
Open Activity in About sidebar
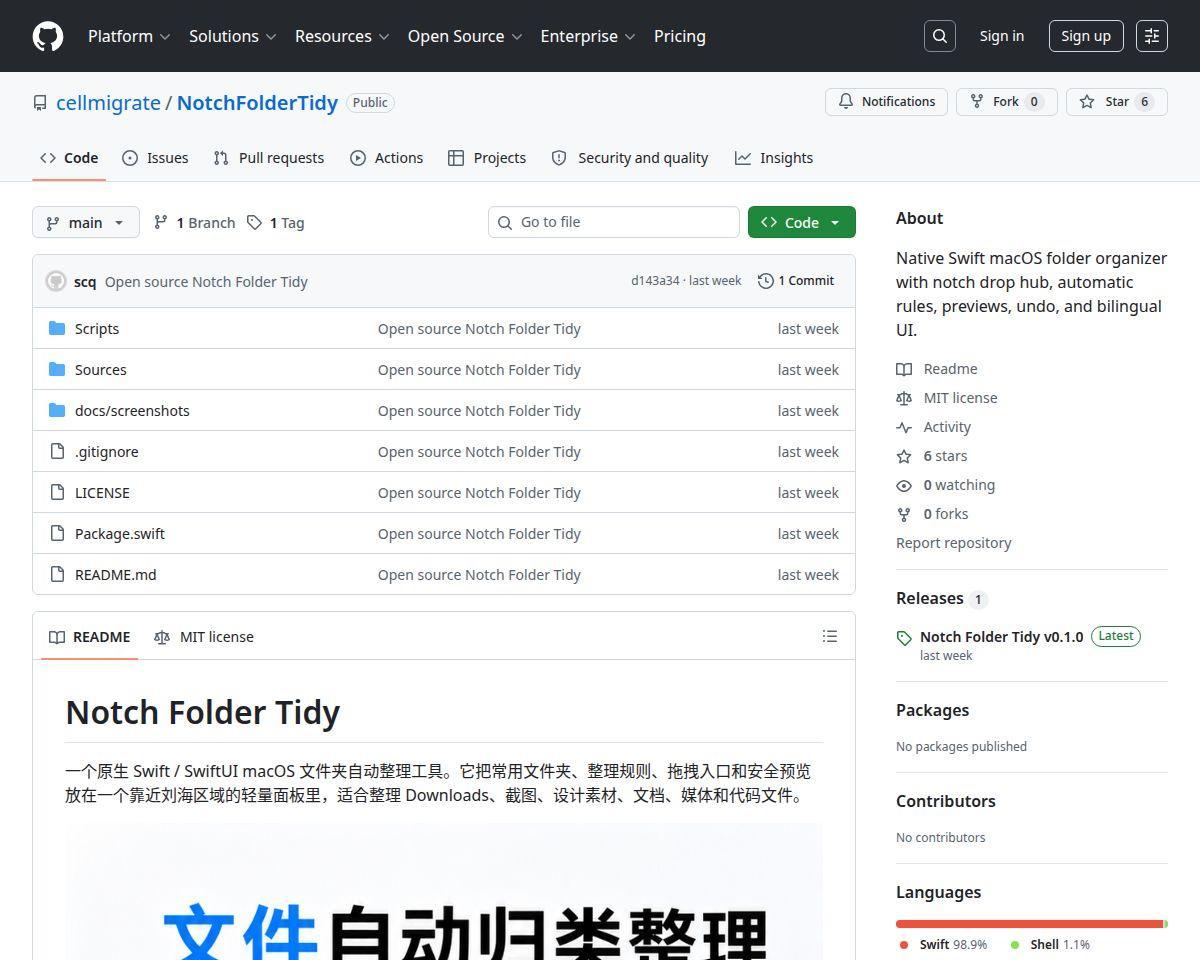934,427
